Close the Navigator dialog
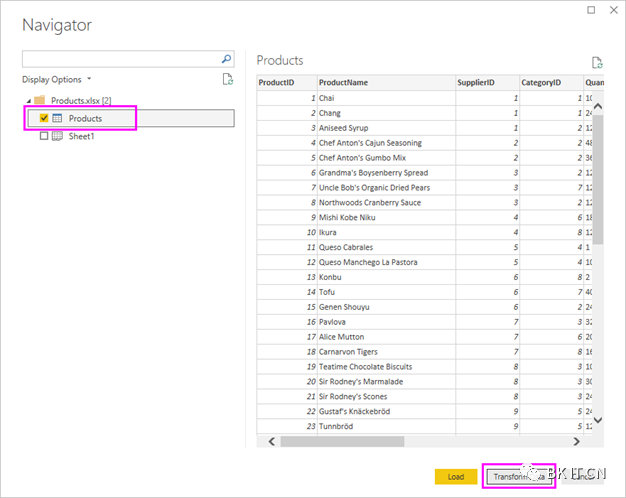This screenshot has width=626, height=498. 614,10
